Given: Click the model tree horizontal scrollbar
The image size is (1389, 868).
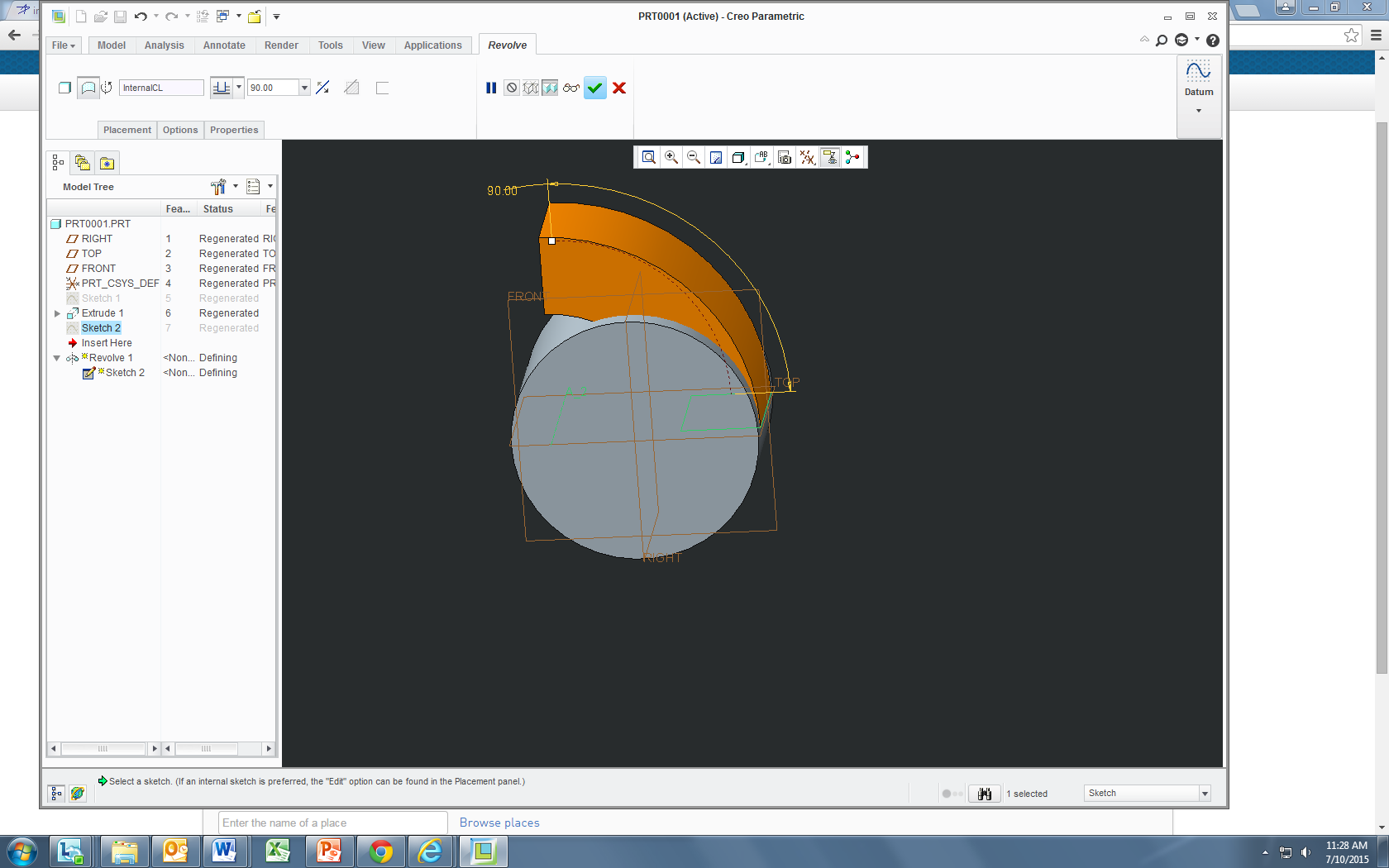Looking at the screenshot, I should 103,749.
